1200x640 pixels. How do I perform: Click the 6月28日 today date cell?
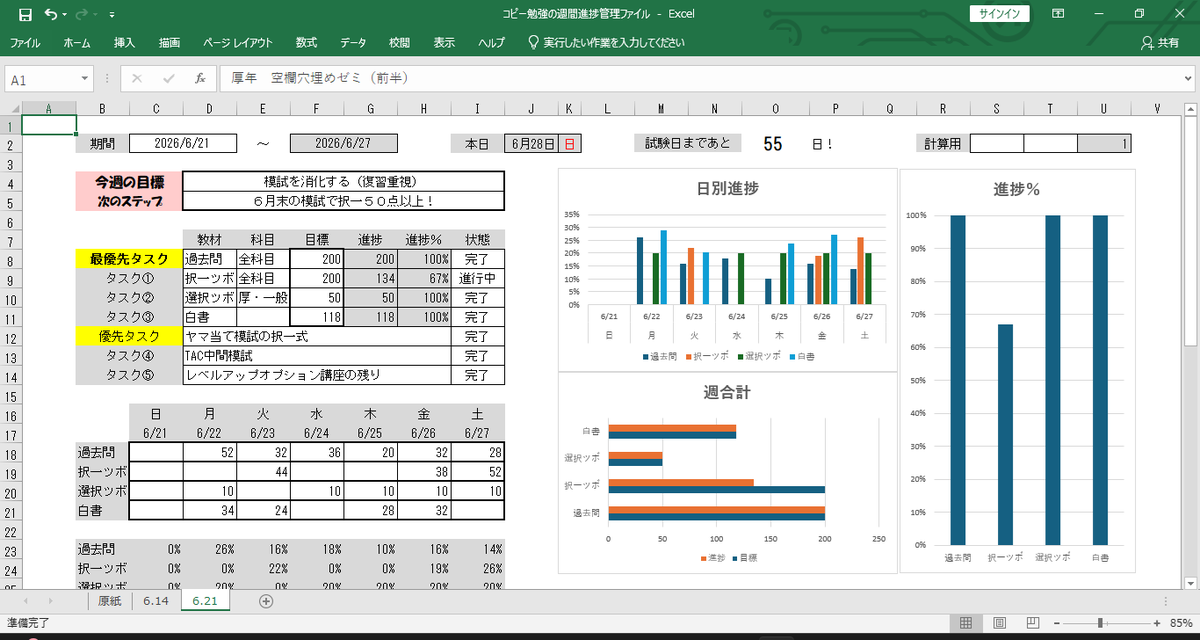point(530,143)
